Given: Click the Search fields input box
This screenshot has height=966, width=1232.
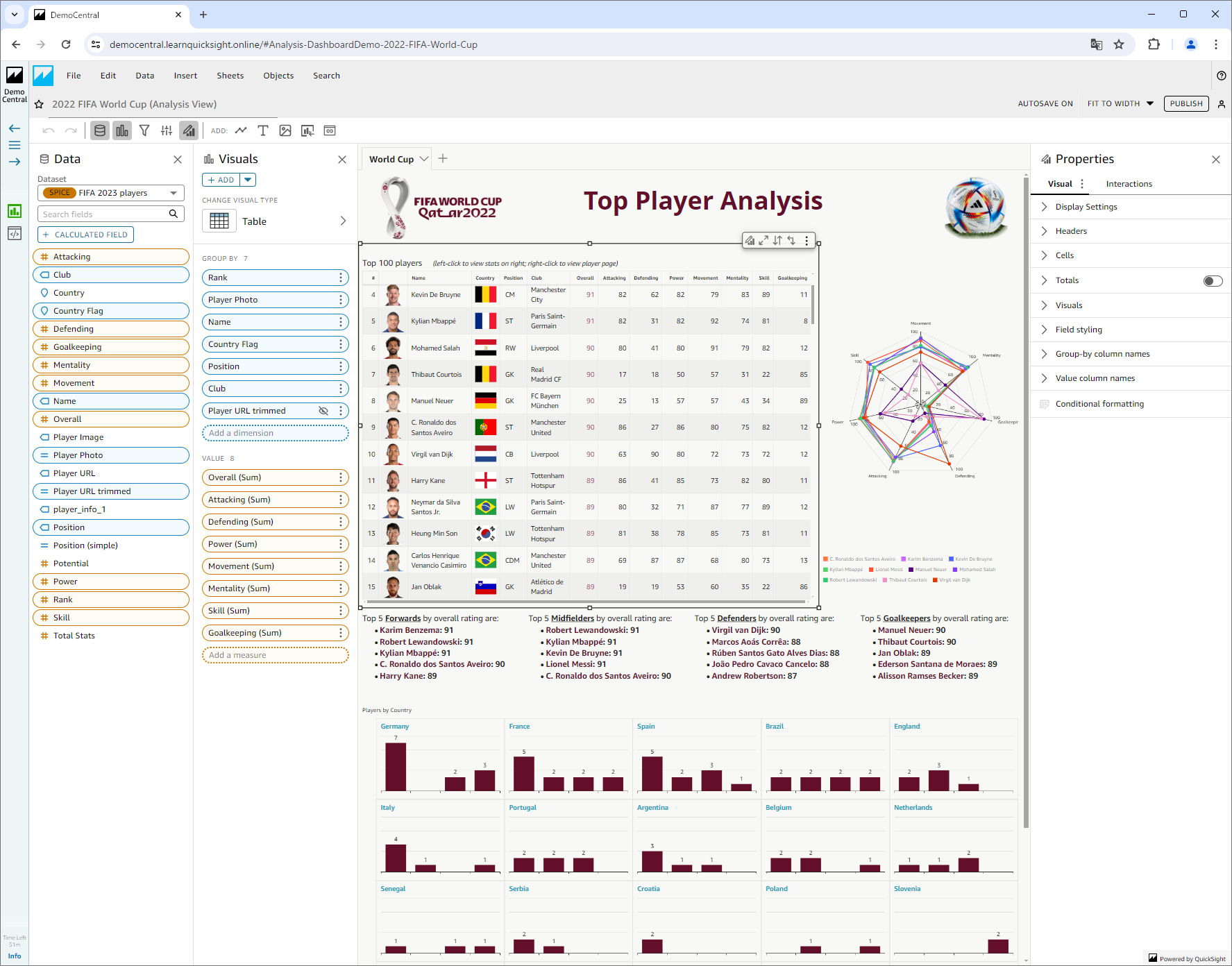Looking at the screenshot, I should [x=111, y=214].
